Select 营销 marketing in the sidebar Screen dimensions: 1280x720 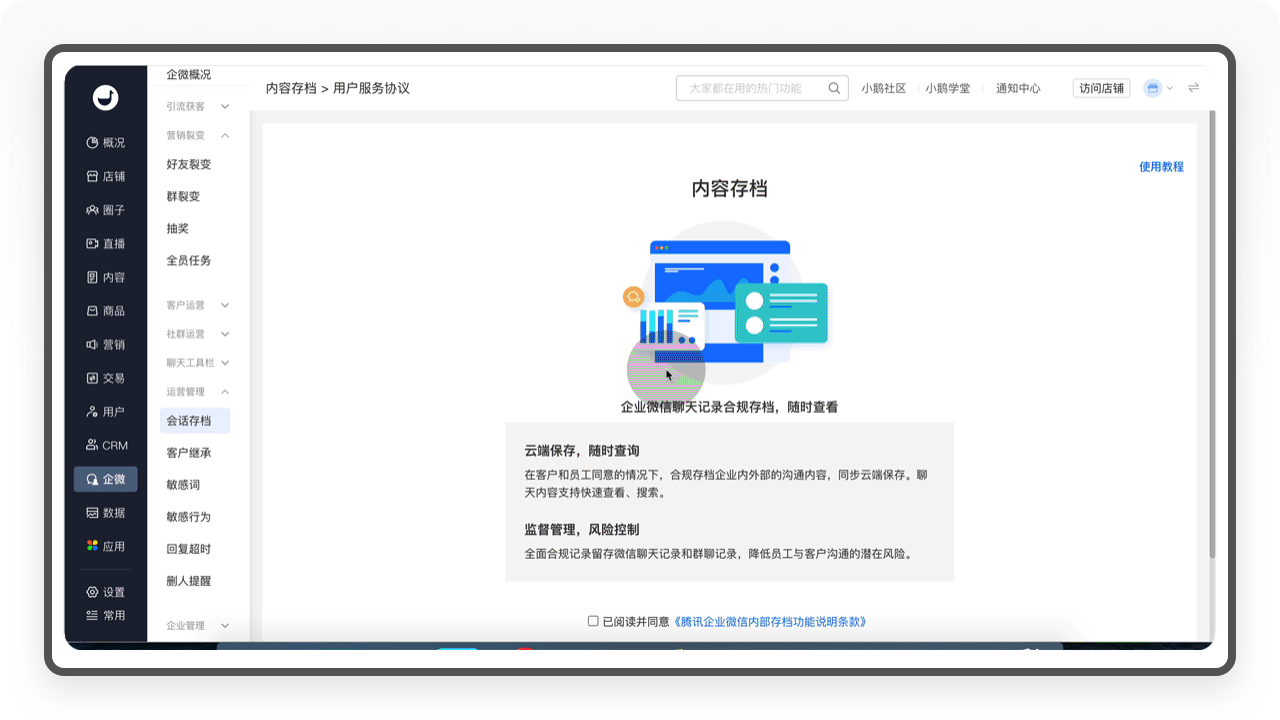[105, 345]
